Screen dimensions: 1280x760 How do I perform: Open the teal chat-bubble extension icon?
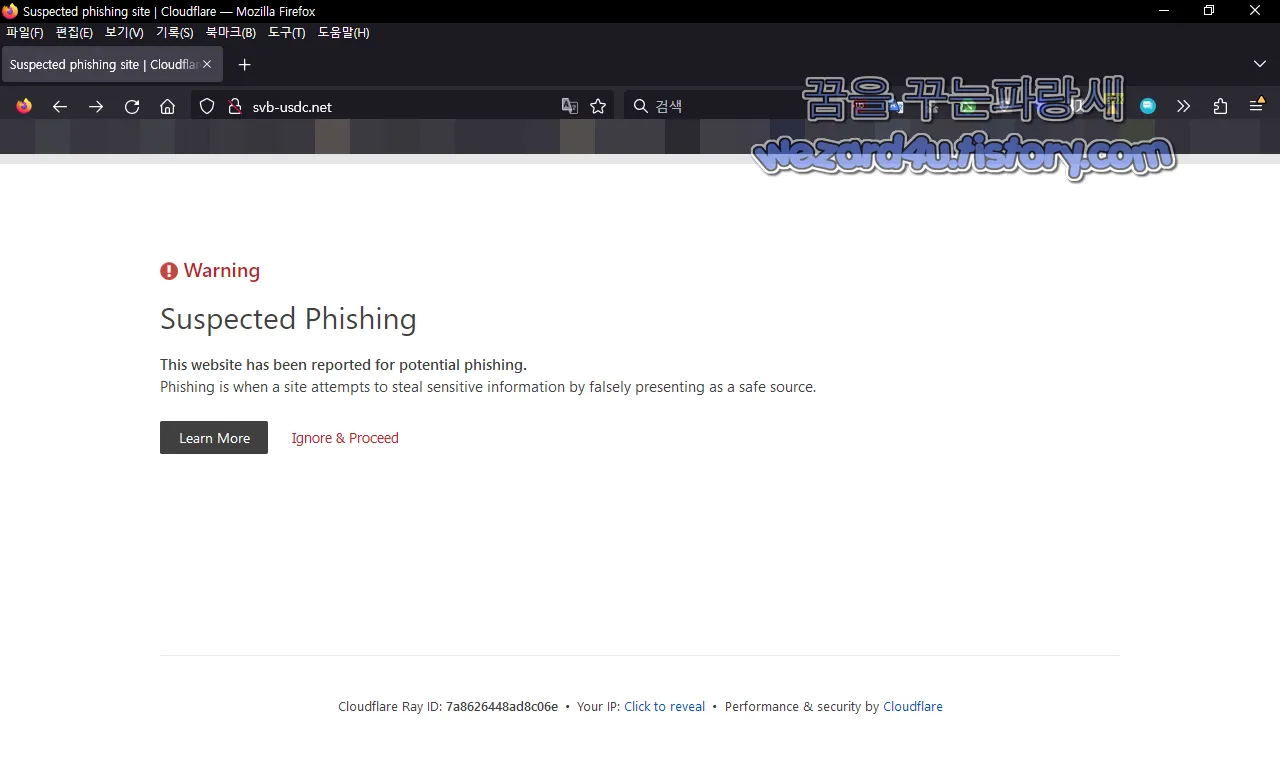1148,106
